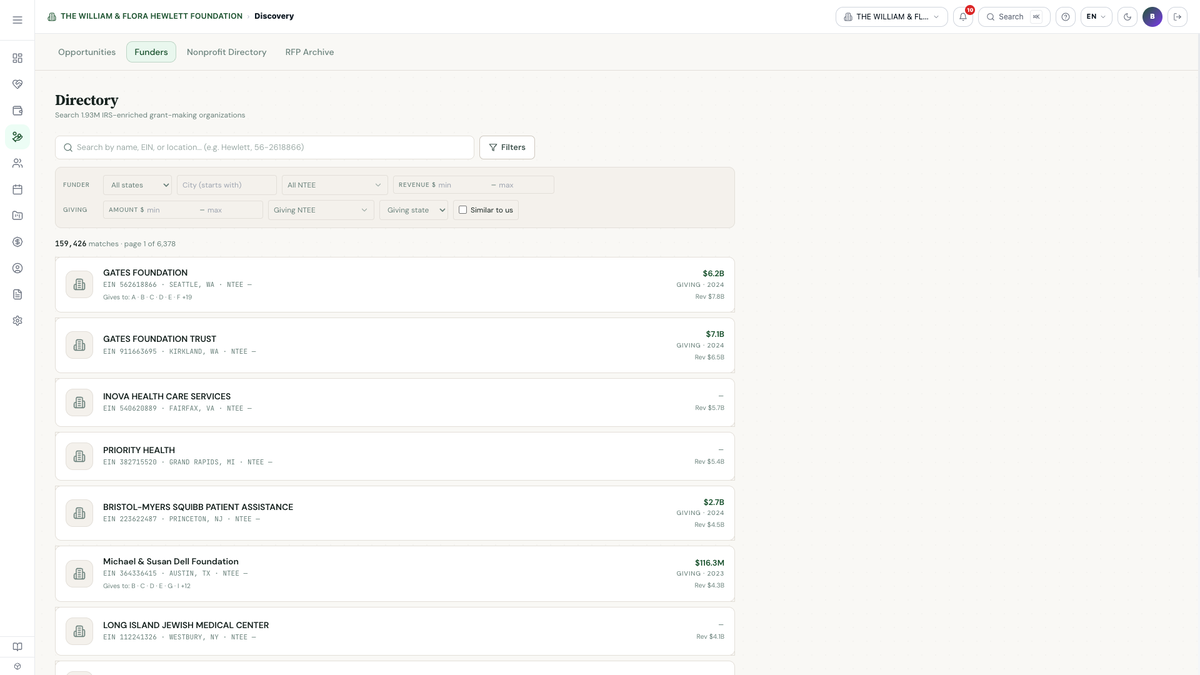Open the GATES FOUNDATION funder entry
Viewport: 1200px width, 675px height.
[x=395, y=284]
